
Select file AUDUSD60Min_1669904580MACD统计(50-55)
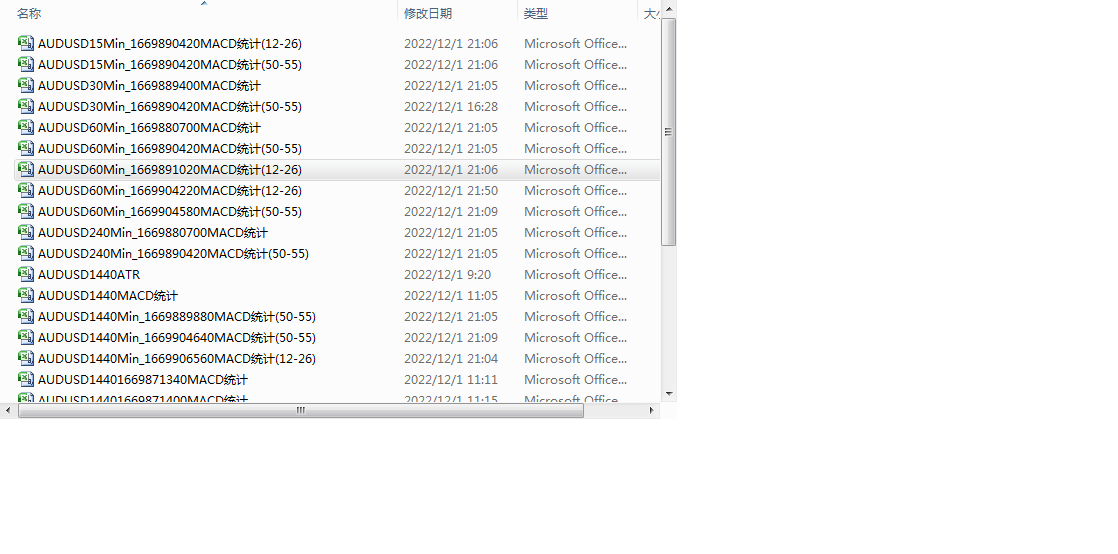[170, 211]
